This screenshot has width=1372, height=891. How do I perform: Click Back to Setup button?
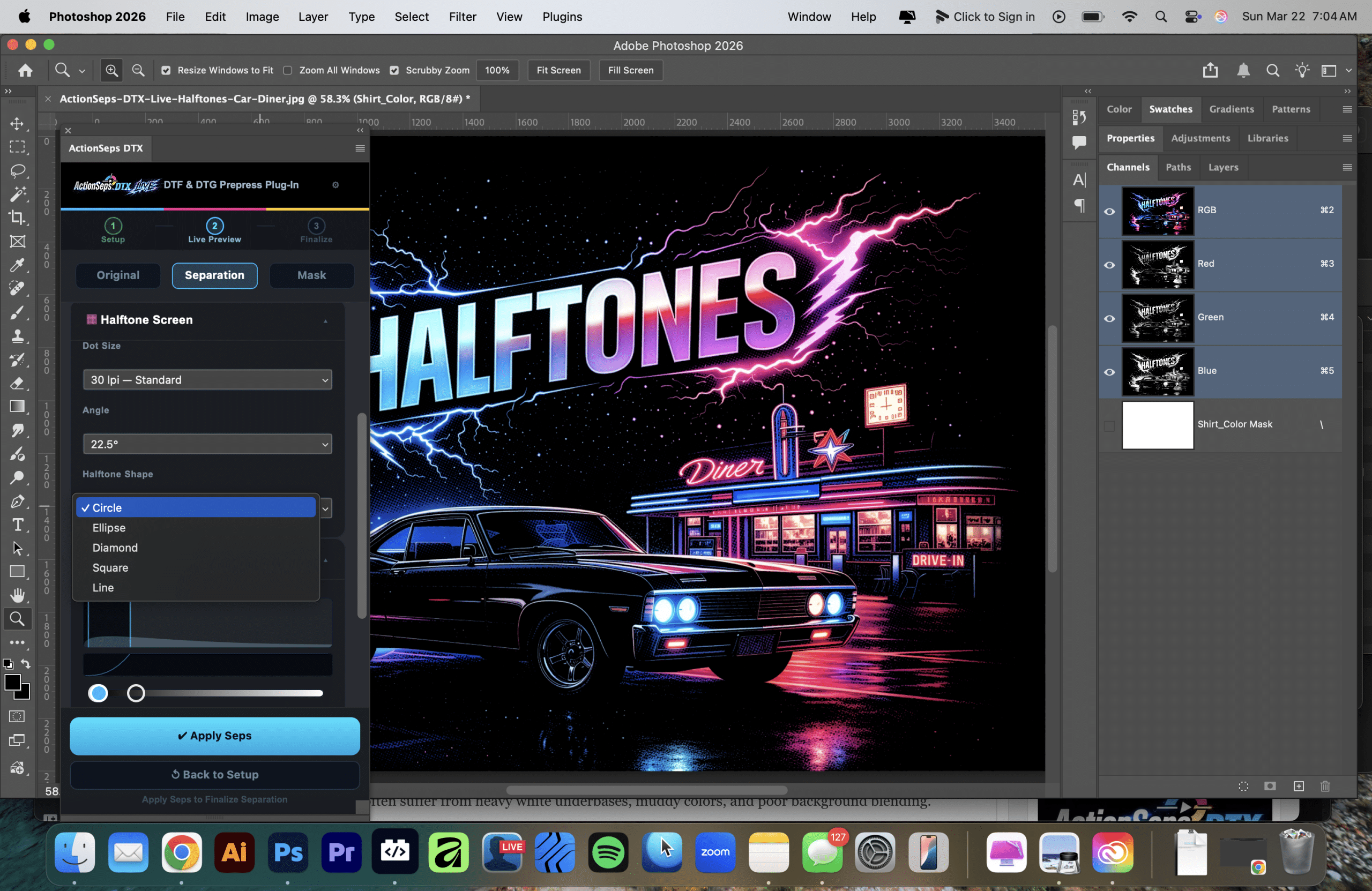(214, 775)
